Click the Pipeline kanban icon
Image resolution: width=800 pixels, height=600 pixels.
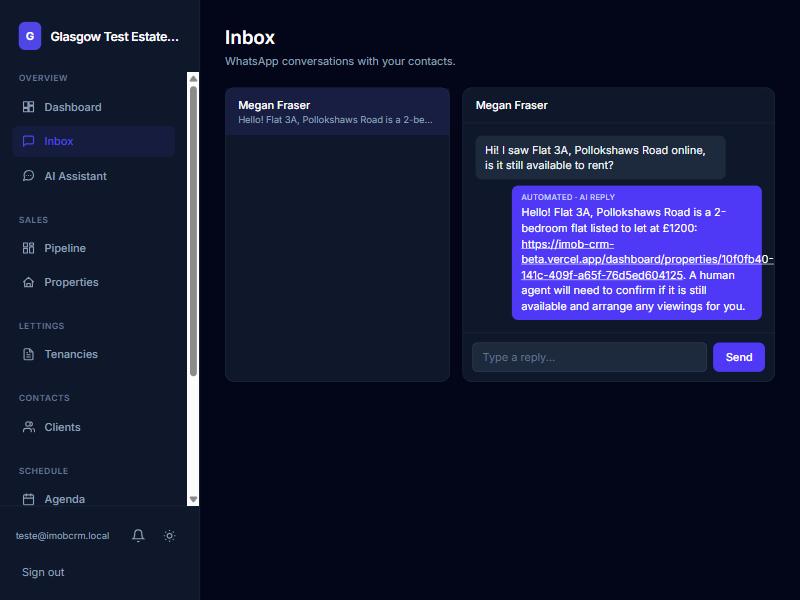point(29,248)
